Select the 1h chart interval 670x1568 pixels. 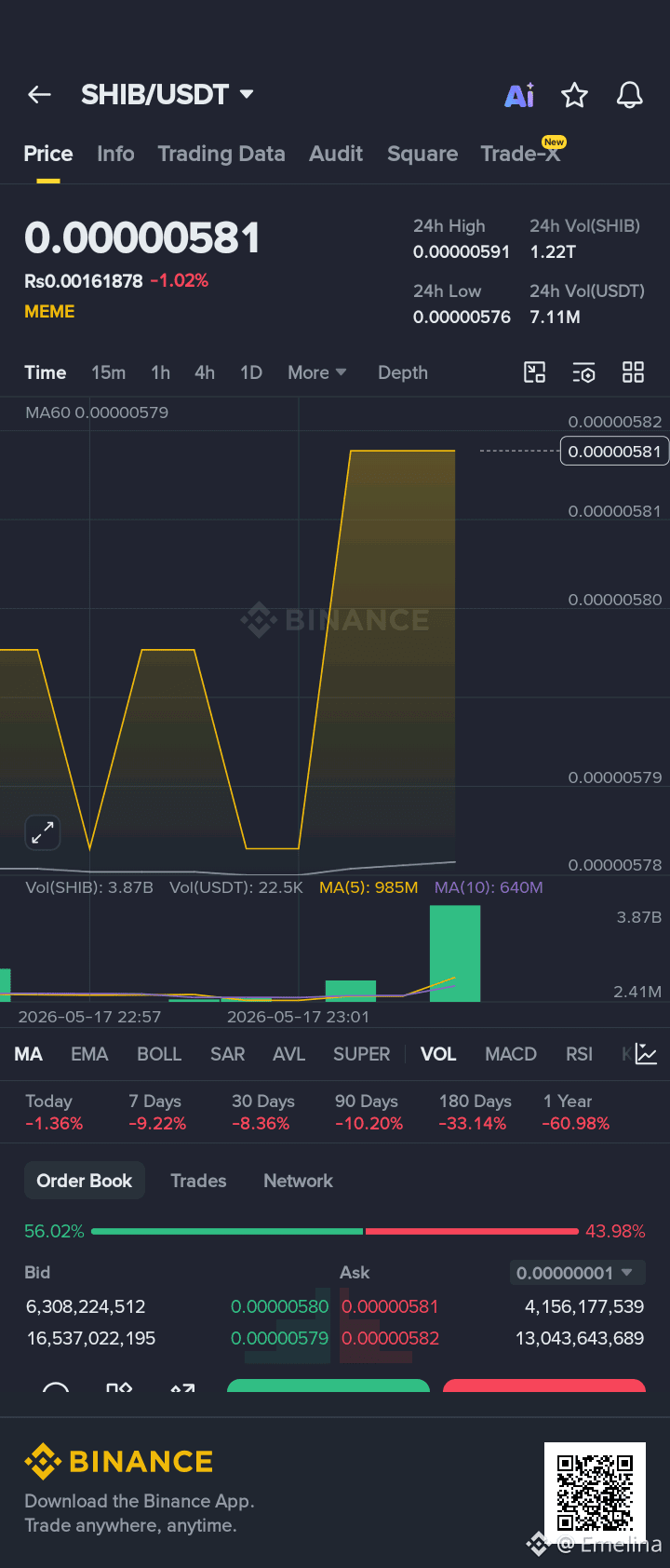coord(161,372)
